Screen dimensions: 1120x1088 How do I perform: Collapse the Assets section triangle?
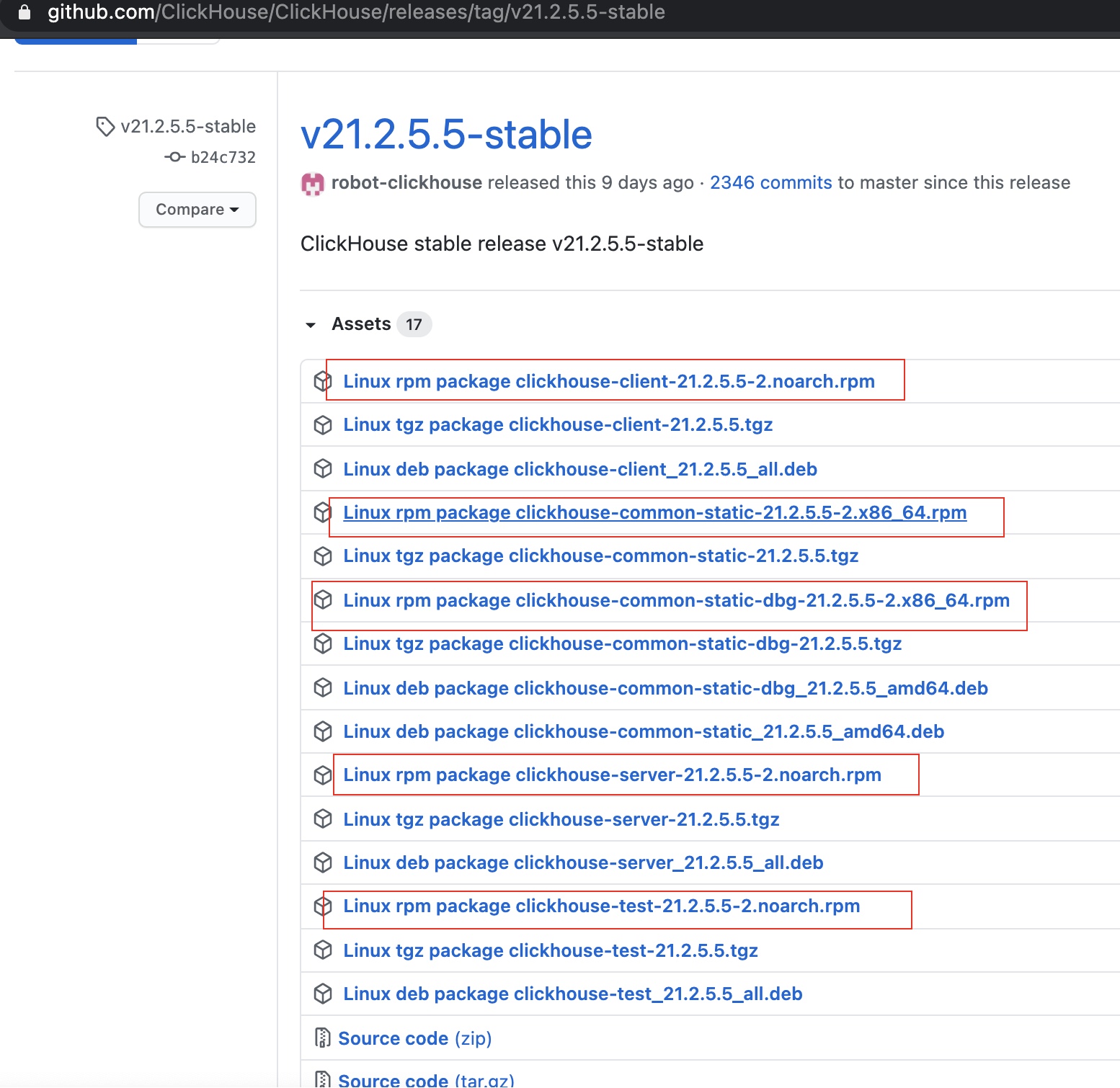point(311,325)
